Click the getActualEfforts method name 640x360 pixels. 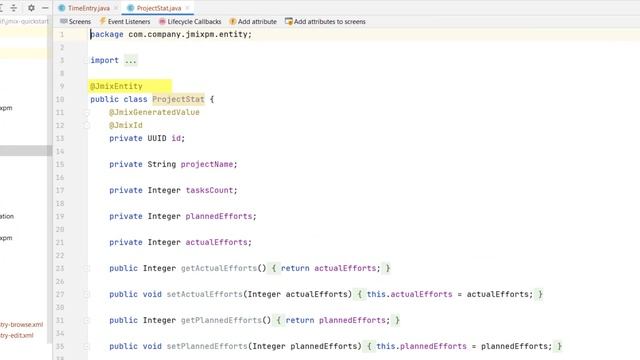click(x=219, y=268)
